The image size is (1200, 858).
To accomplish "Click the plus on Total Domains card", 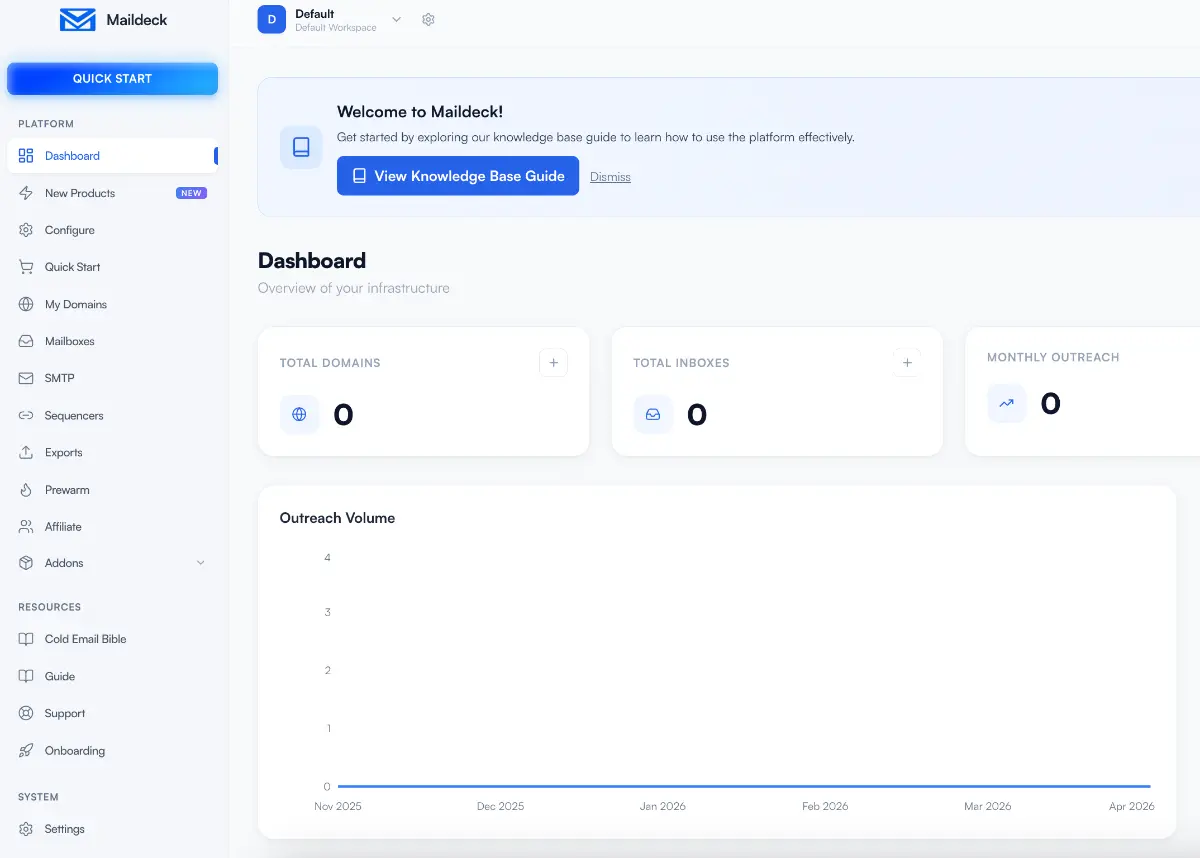I will click(x=553, y=362).
